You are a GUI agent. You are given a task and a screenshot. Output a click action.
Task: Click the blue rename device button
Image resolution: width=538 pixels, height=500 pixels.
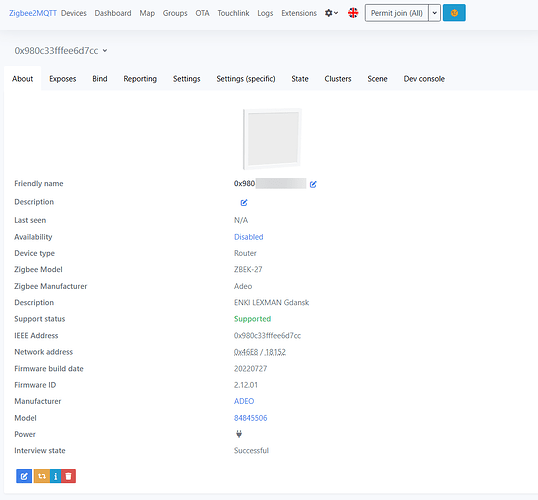coord(24,476)
